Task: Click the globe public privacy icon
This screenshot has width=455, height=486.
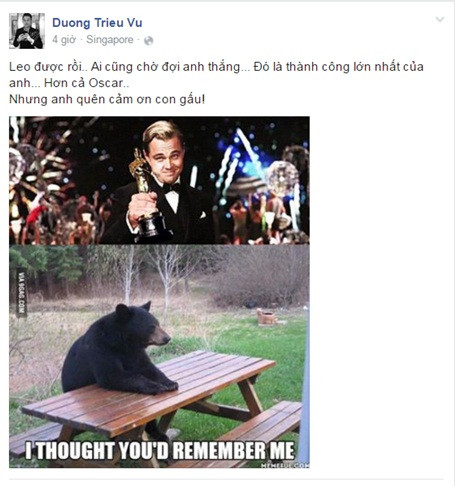Action: 148,41
